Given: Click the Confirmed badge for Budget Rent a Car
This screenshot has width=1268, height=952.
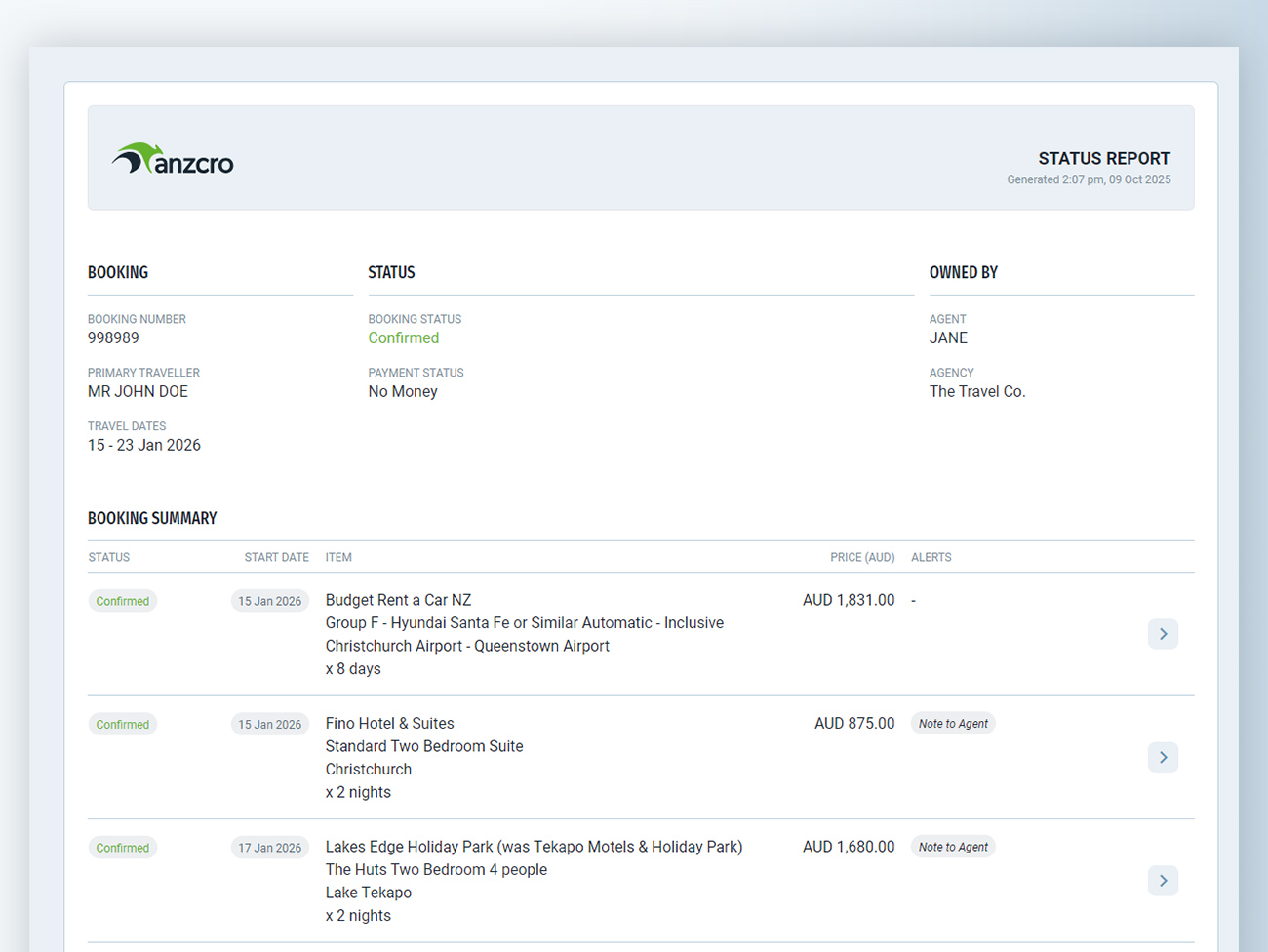Looking at the screenshot, I should pyautogui.click(x=123, y=601).
